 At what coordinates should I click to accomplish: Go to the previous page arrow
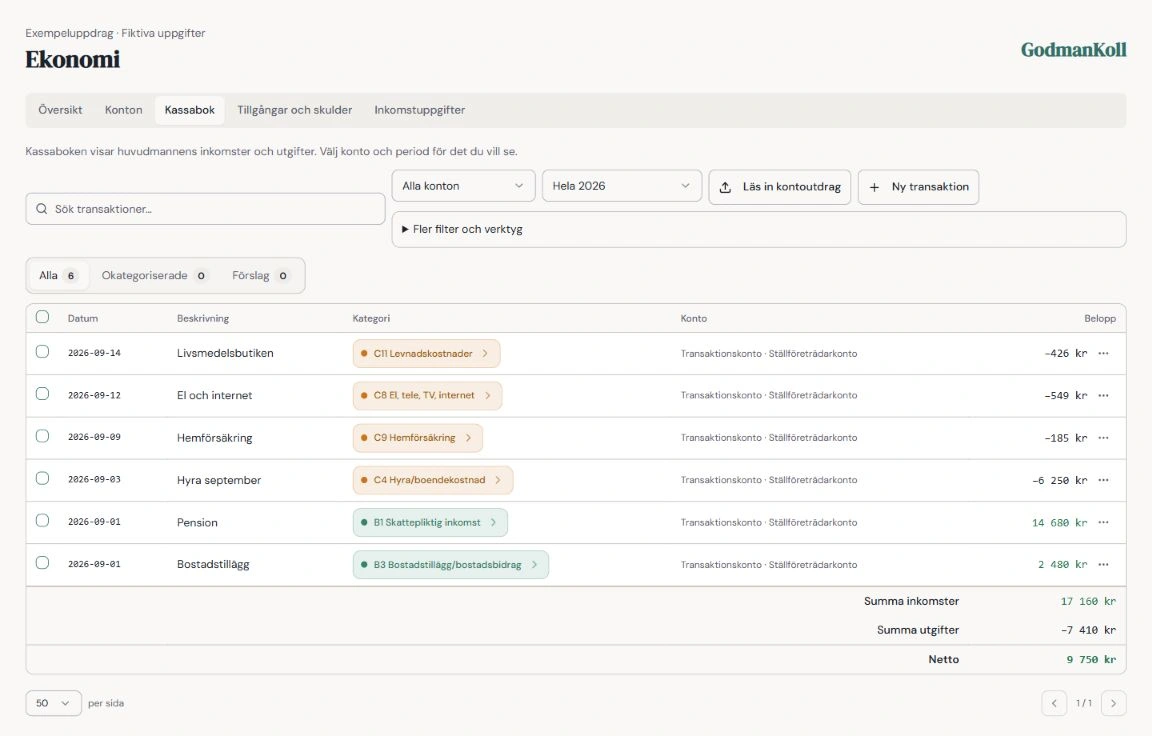click(1054, 703)
